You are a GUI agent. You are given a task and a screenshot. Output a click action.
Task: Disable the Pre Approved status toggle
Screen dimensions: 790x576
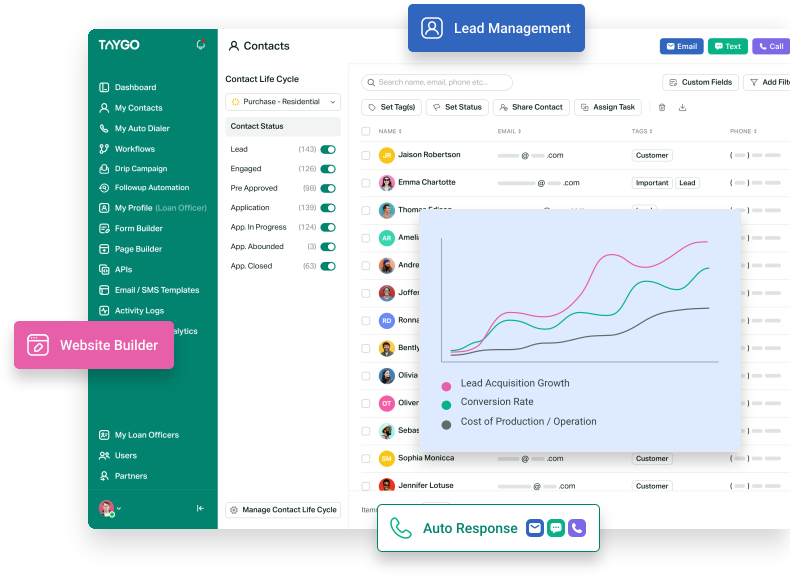point(327,188)
